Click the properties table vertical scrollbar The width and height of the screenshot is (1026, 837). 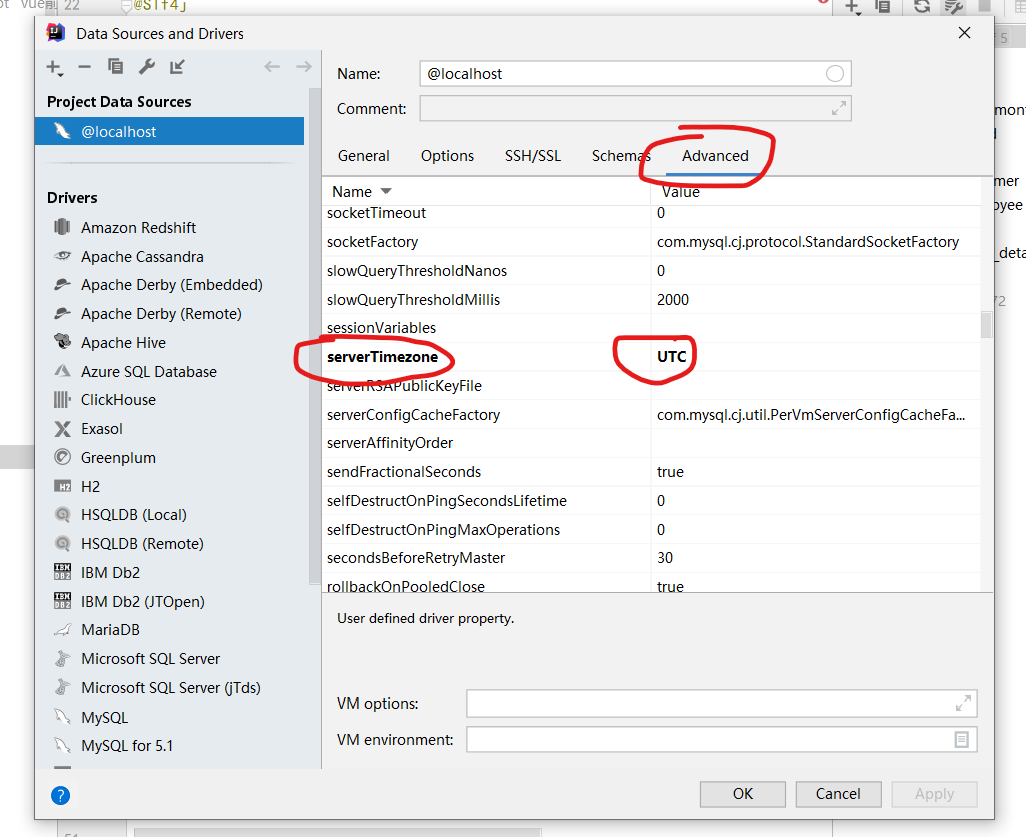tap(986, 325)
